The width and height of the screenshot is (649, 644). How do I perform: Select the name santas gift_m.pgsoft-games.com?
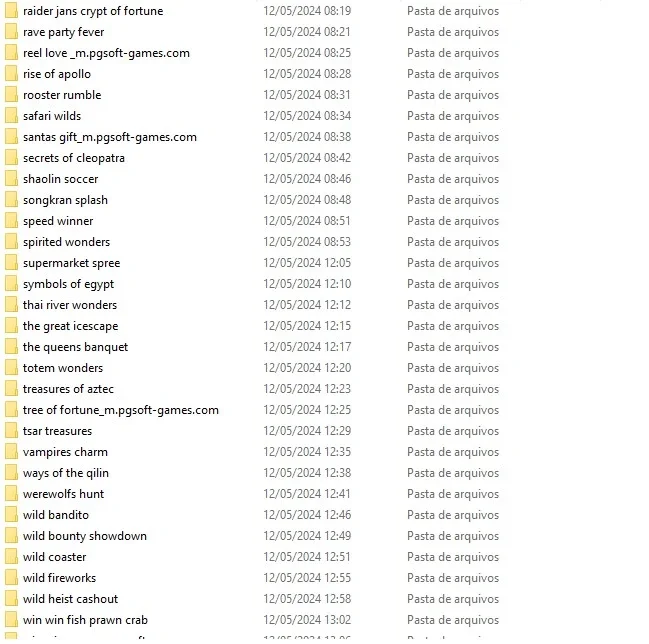110,137
